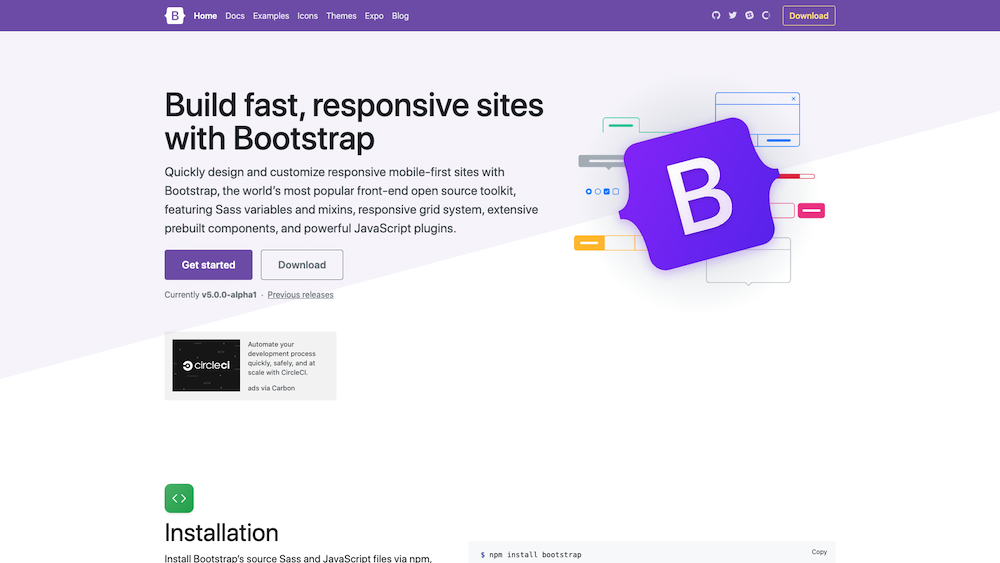Viewport: 1000px width, 563px height.
Task: Click the npm install bootstrap code line
Action: (531, 555)
